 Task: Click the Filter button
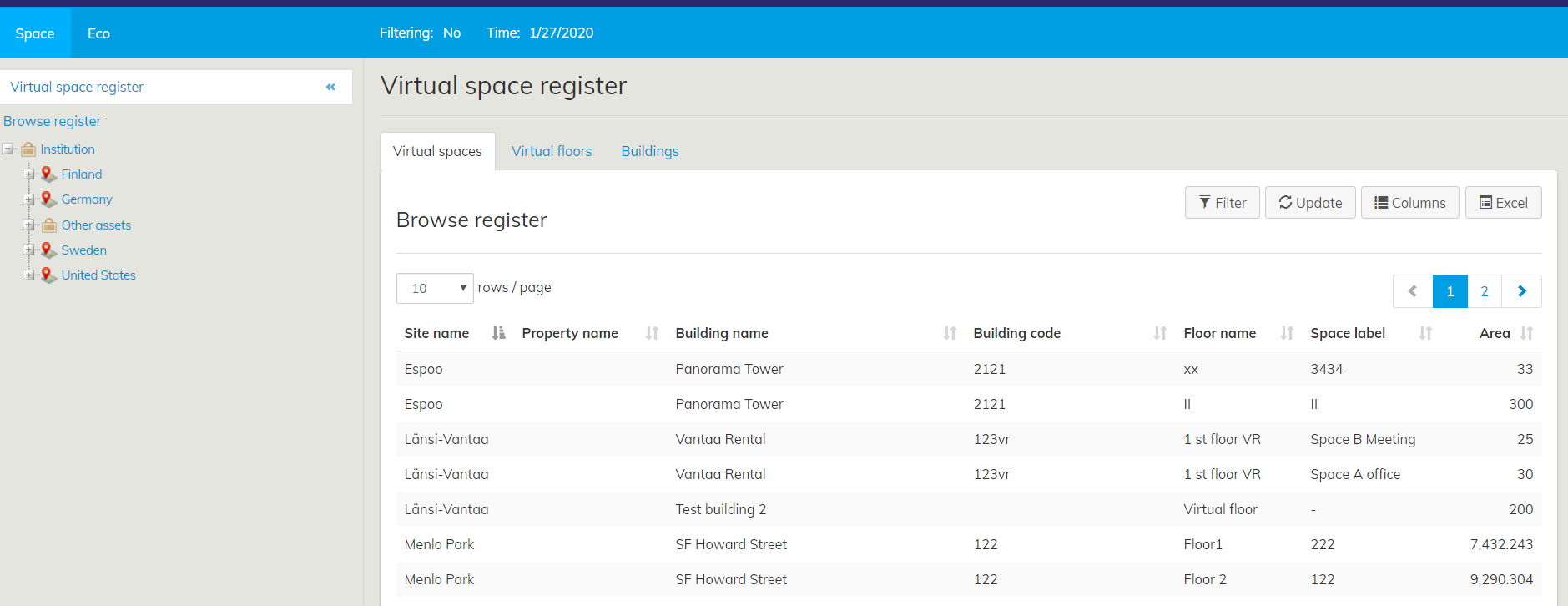[1222, 203]
